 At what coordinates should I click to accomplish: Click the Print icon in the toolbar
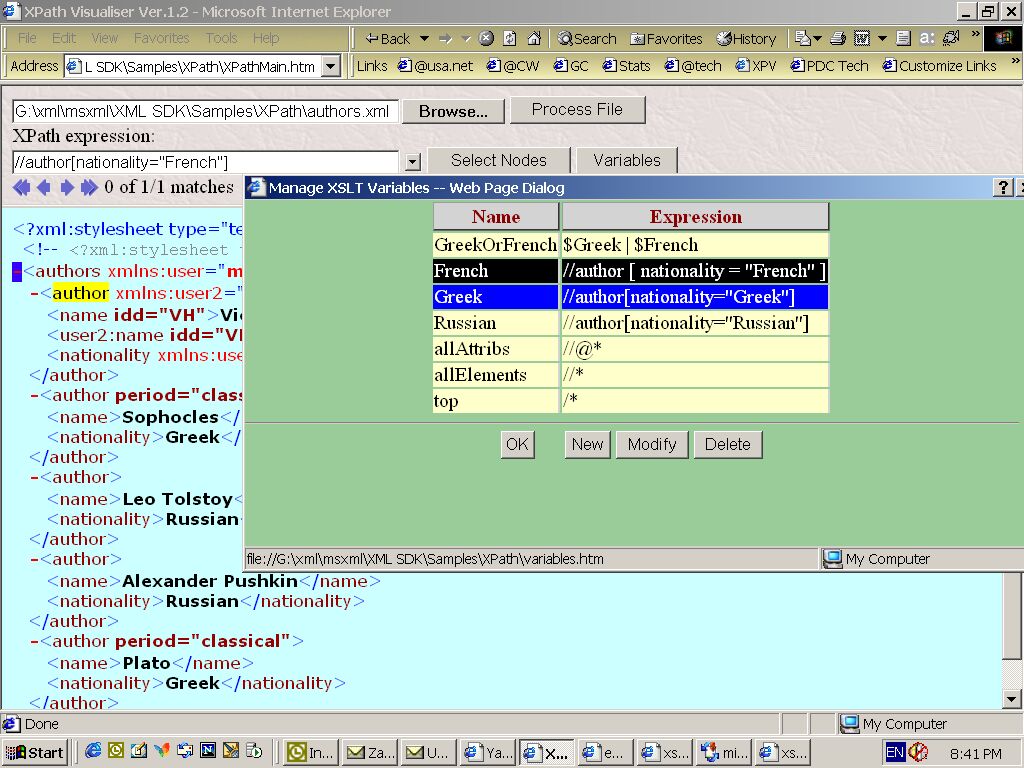(838, 39)
